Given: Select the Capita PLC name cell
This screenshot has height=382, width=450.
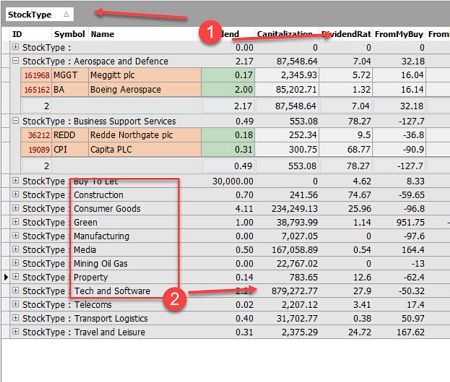Looking at the screenshot, I should coord(145,150).
